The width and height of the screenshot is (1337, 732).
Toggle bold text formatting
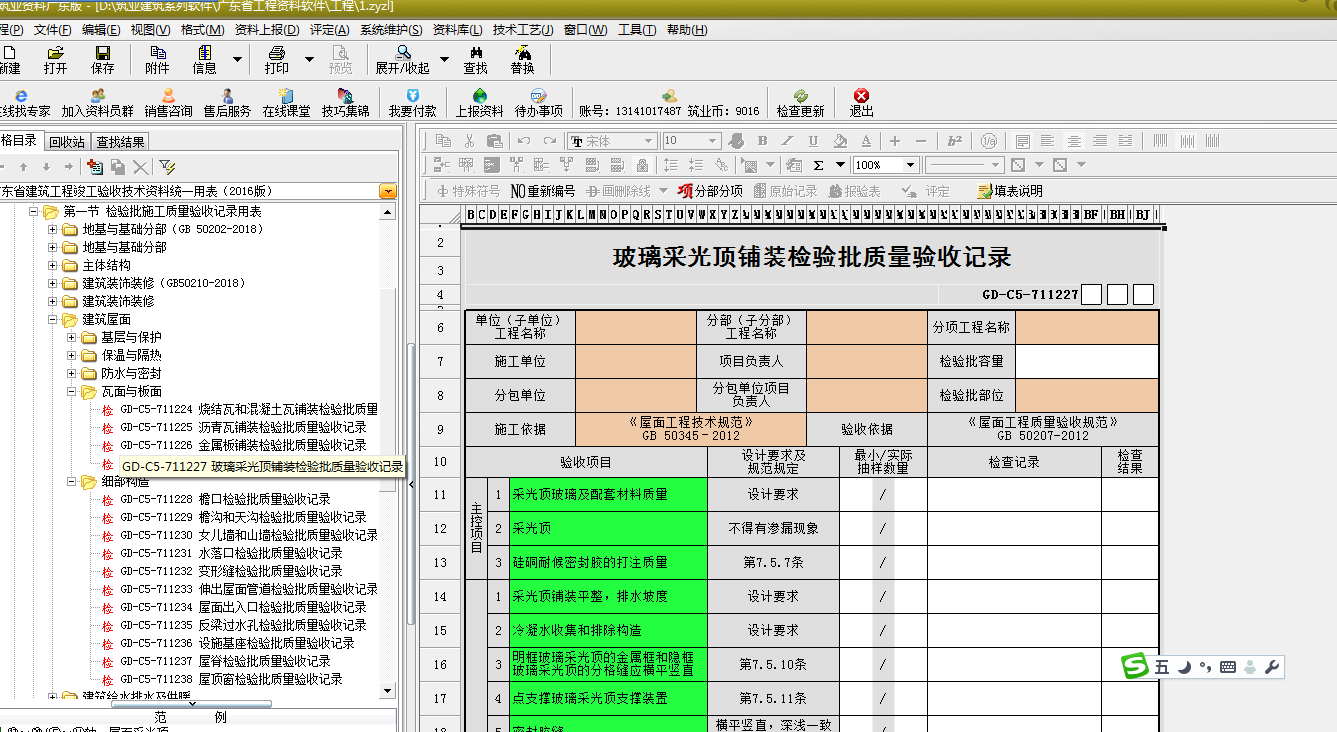762,141
